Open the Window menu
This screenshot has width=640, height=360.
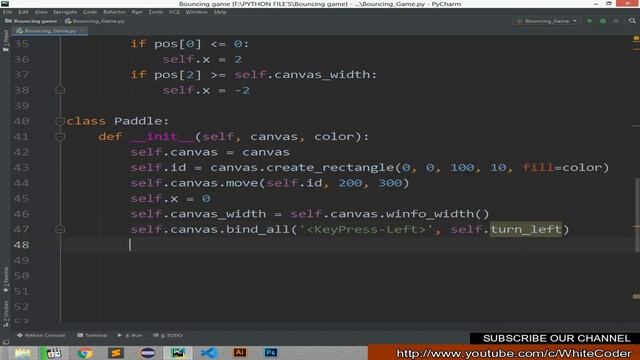[196, 12]
